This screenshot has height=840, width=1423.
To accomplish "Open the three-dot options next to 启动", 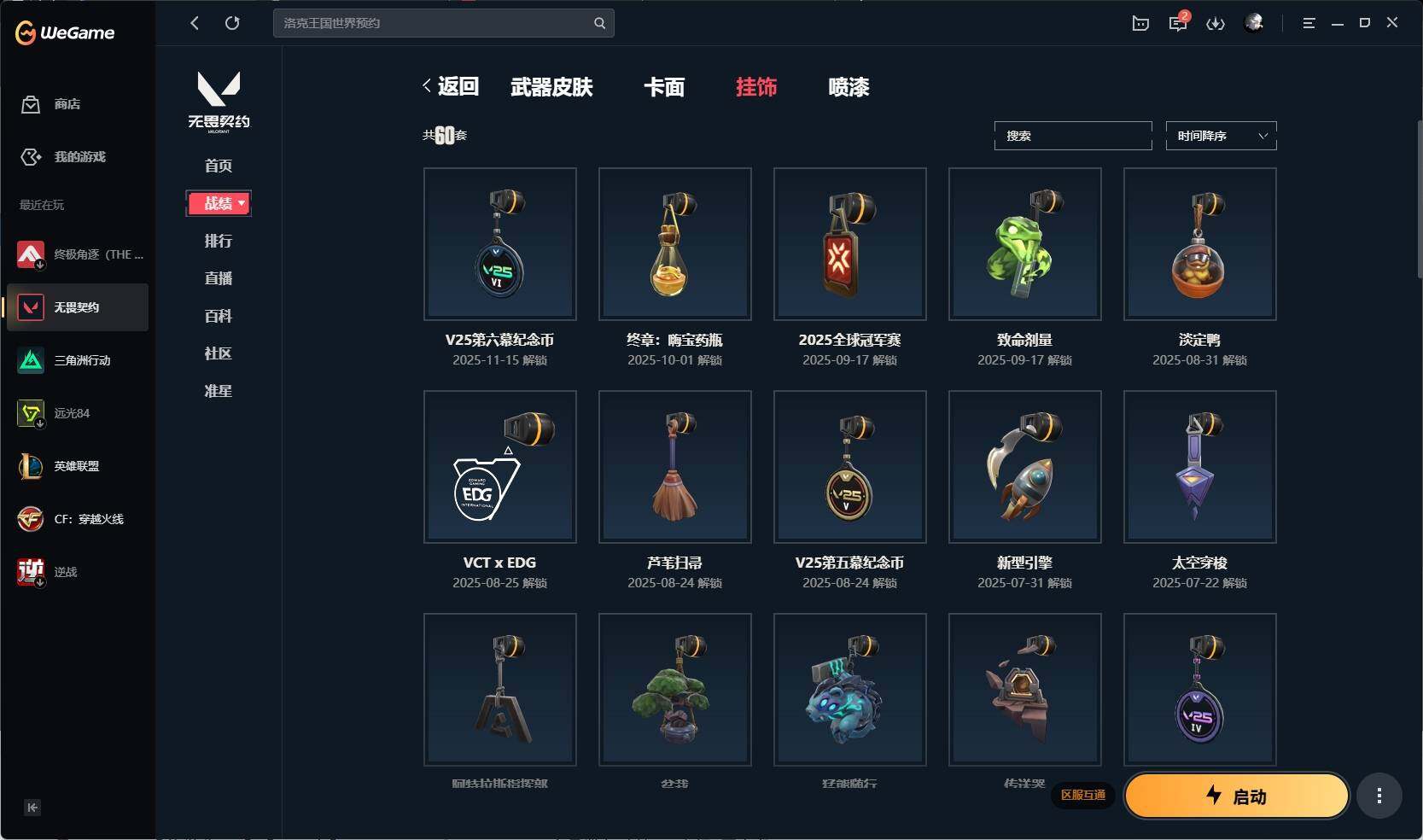I will tap(1379, 796).
